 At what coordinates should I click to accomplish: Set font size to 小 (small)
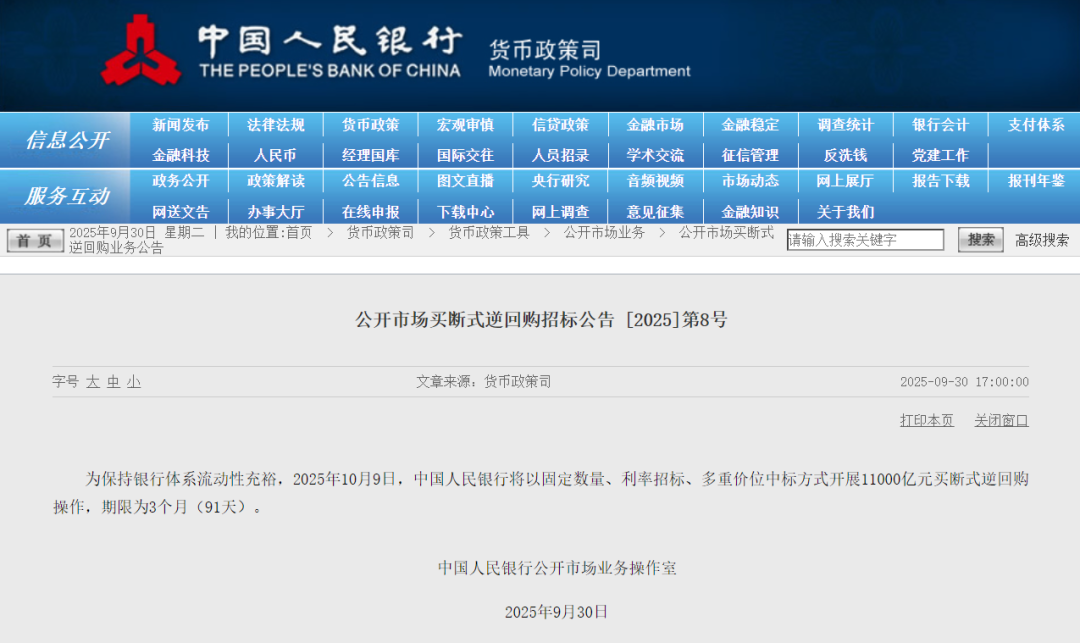click(x=133, y=382)
